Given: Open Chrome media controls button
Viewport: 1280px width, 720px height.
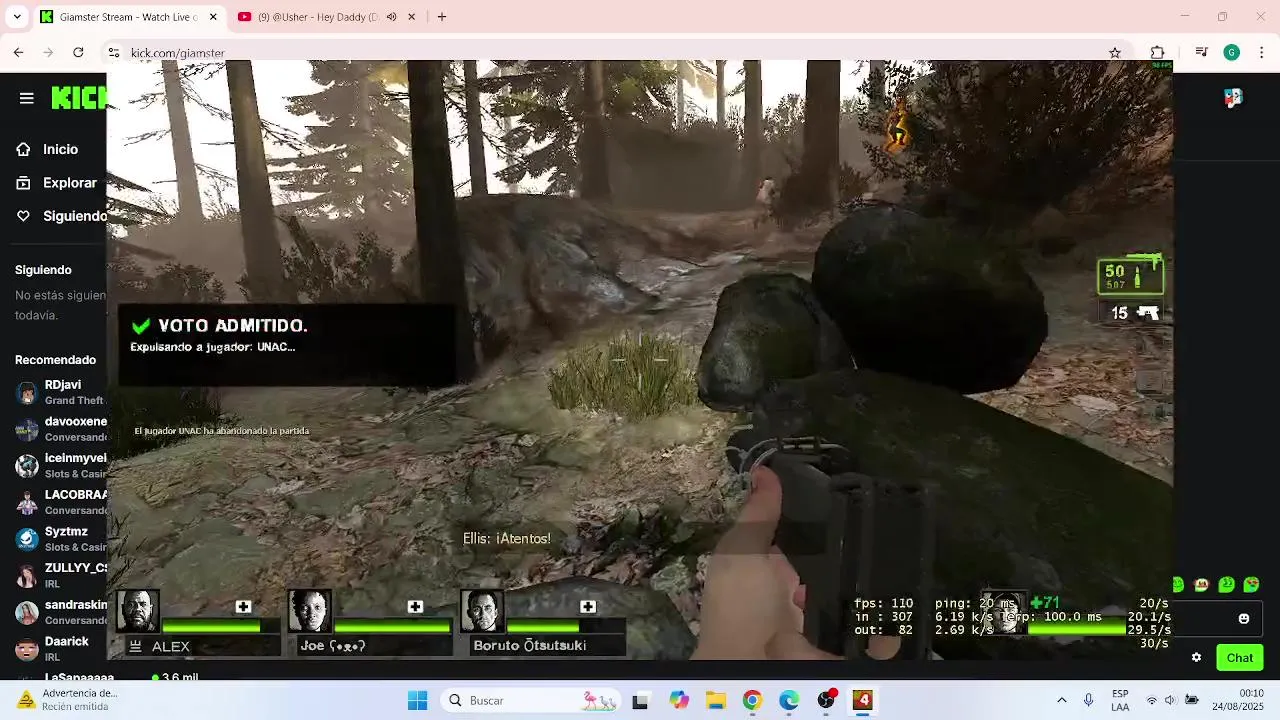Looking at the screenshot, I should click(1202, 53).
